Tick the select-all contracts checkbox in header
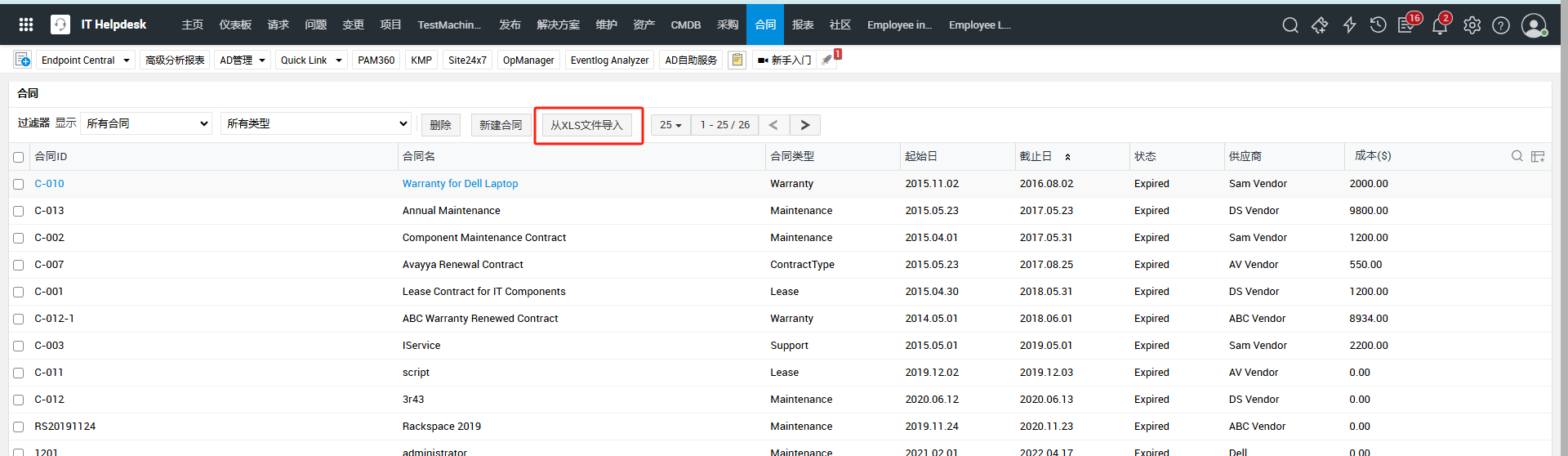The width and height of the screenshot is (1568, 456). click(18, 157)
